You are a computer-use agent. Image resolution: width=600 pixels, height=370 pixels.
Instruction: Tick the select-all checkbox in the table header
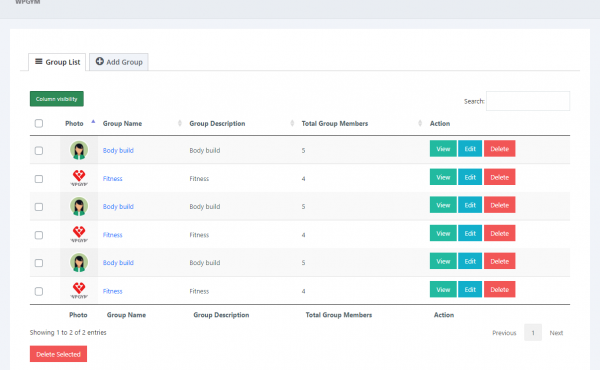click(x=39, y=123)
